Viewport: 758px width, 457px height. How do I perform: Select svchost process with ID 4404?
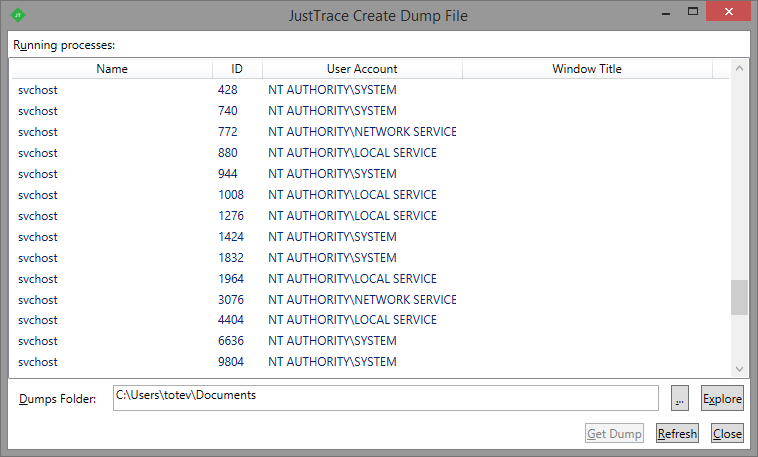[x=370, y=320]
